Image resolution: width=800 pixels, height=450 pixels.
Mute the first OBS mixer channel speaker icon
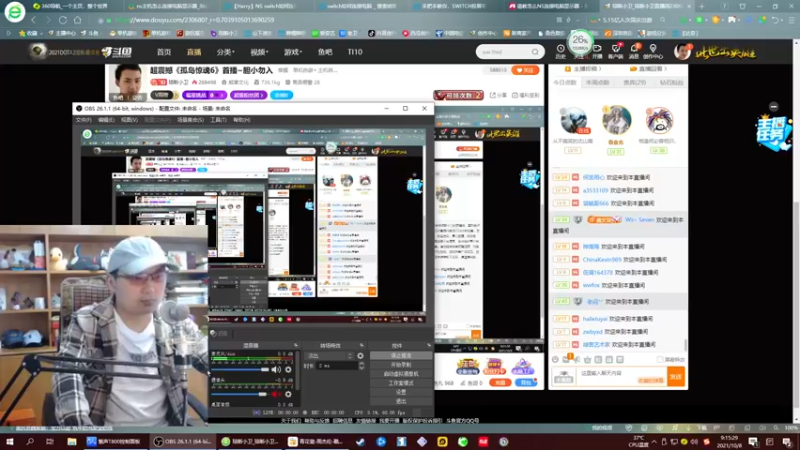pos(276,369)
